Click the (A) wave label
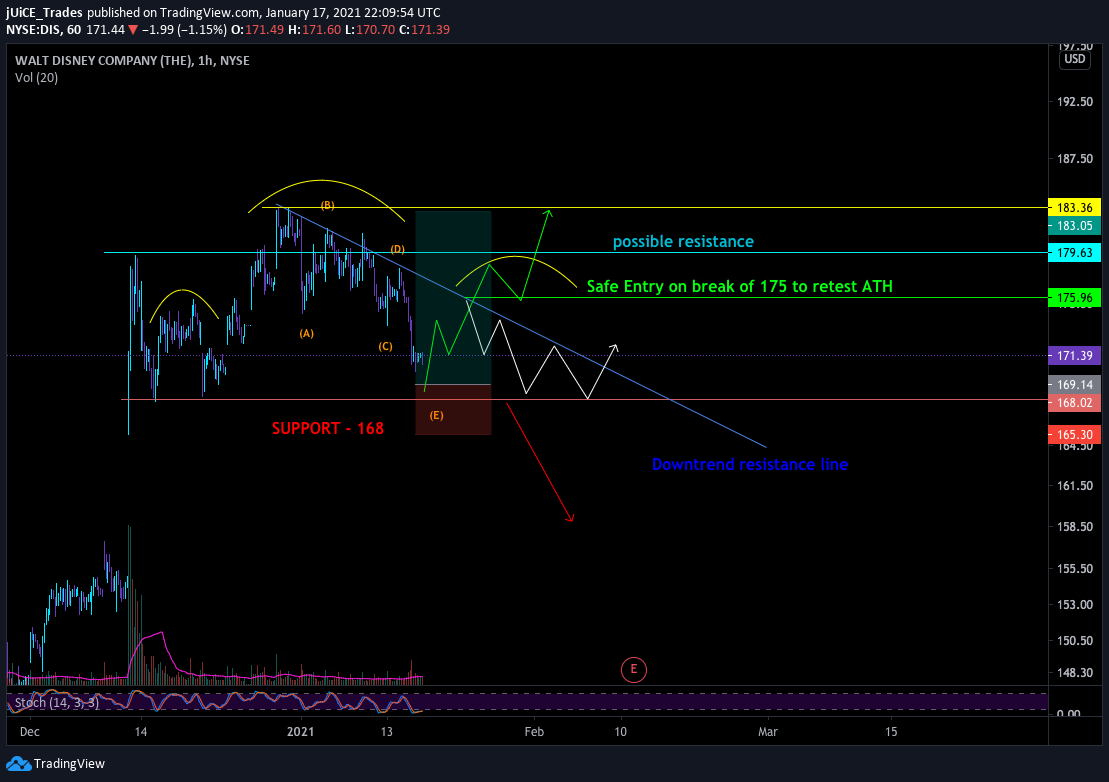Screen dimensions: 1109x782 coord(306,333)
